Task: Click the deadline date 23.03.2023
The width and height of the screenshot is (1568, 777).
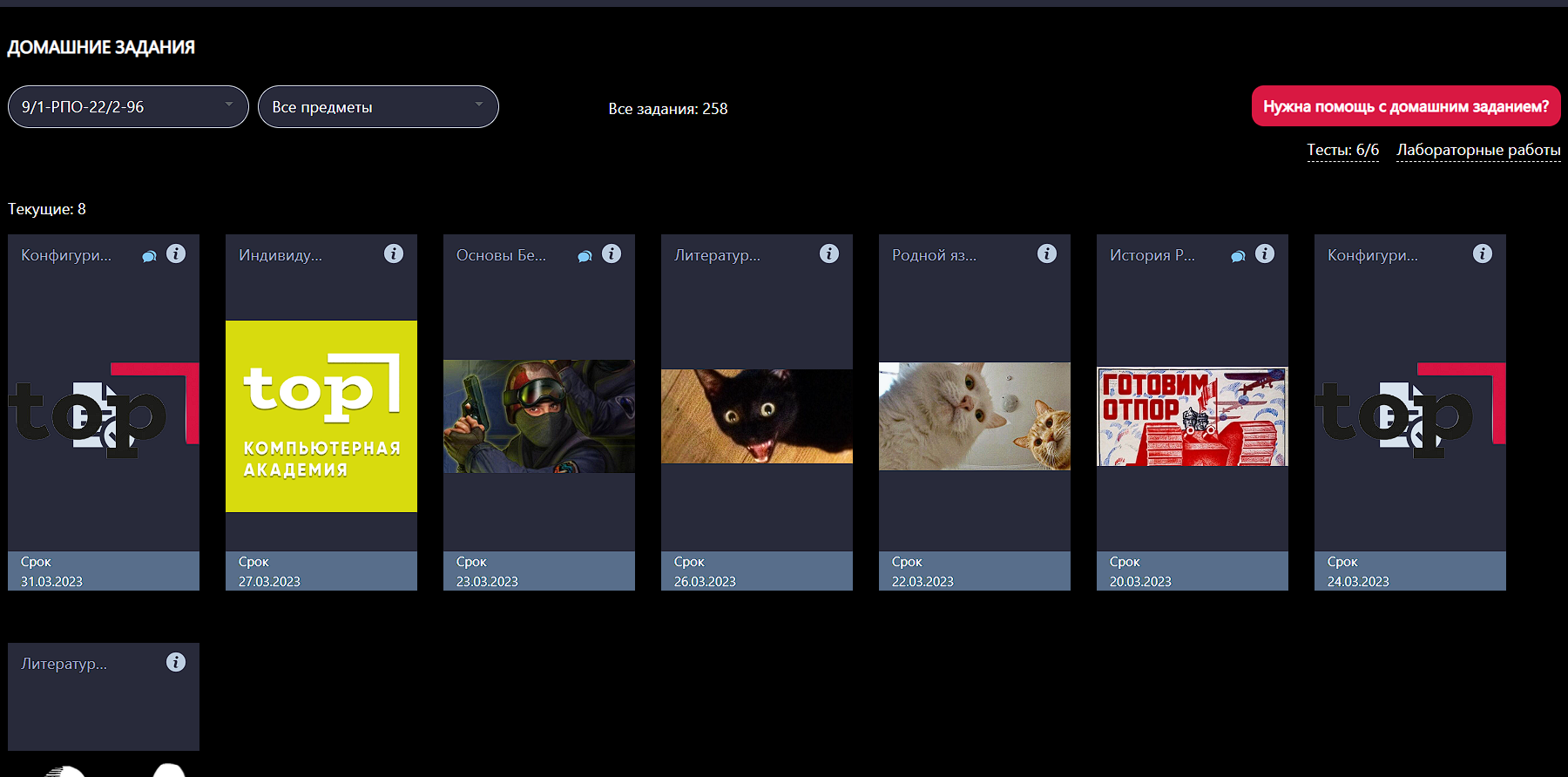Action: coord(487,581)
